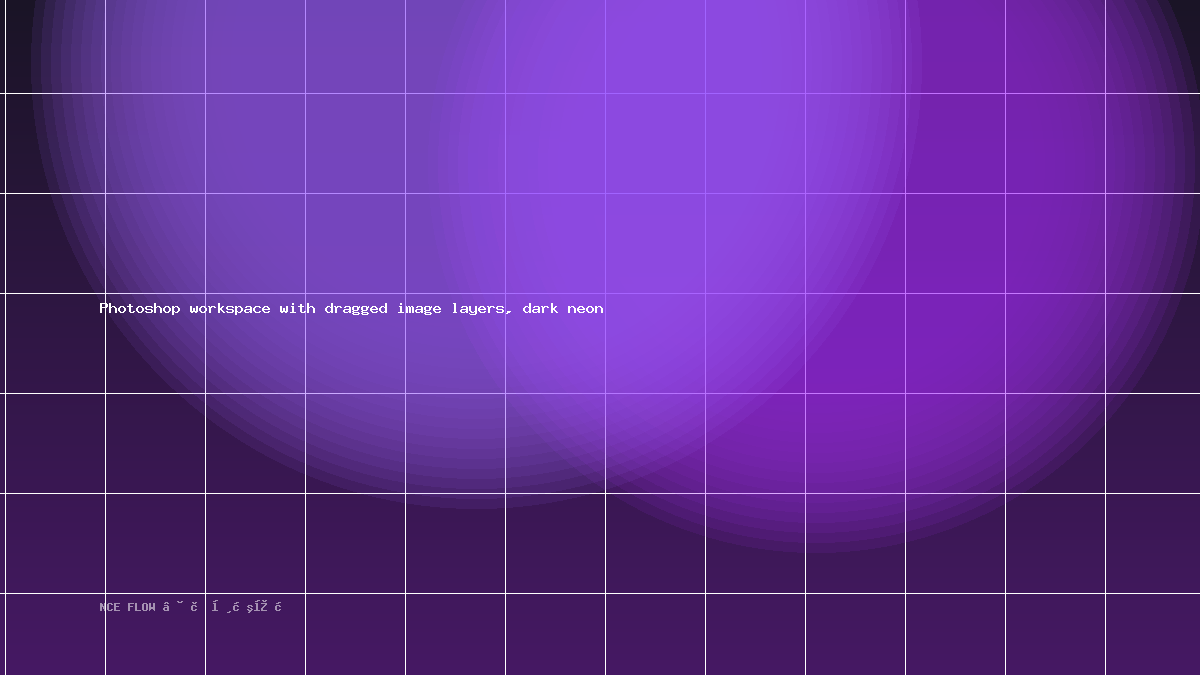
Task: Click the final "ć" character in the footer
Action: (x=278, y=606)
